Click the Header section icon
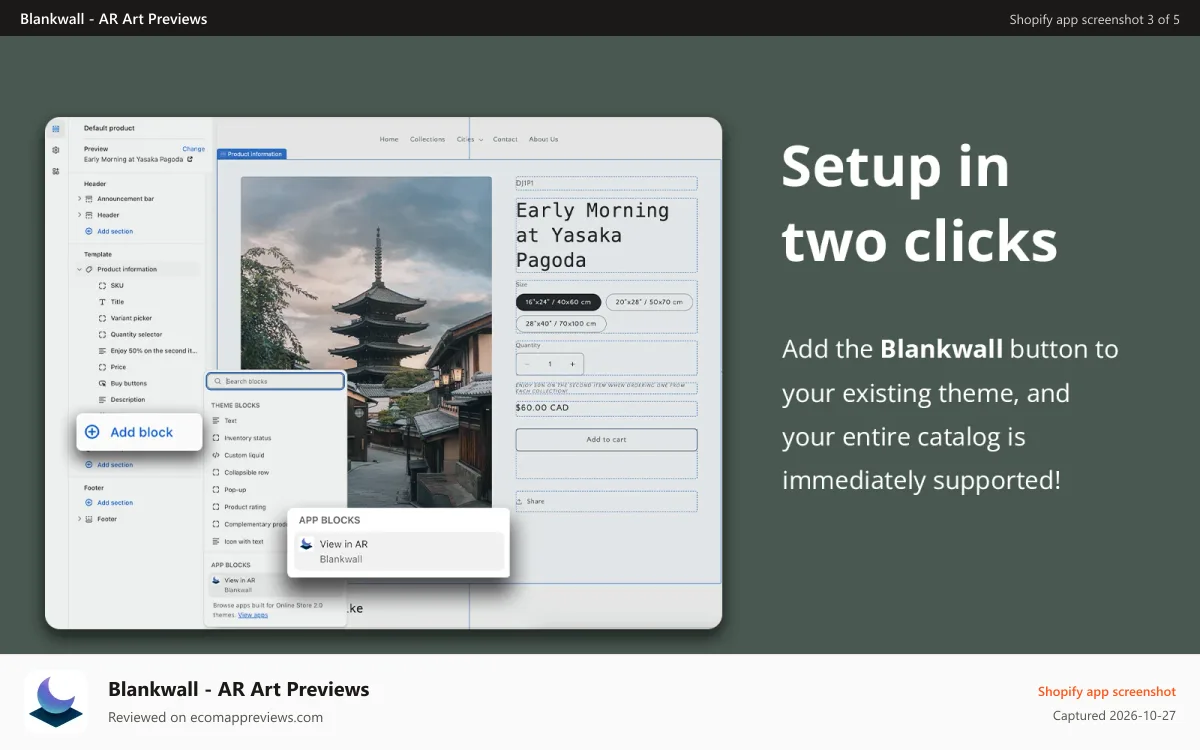Viewport: 1200px width, 750px height. point(89,215)
